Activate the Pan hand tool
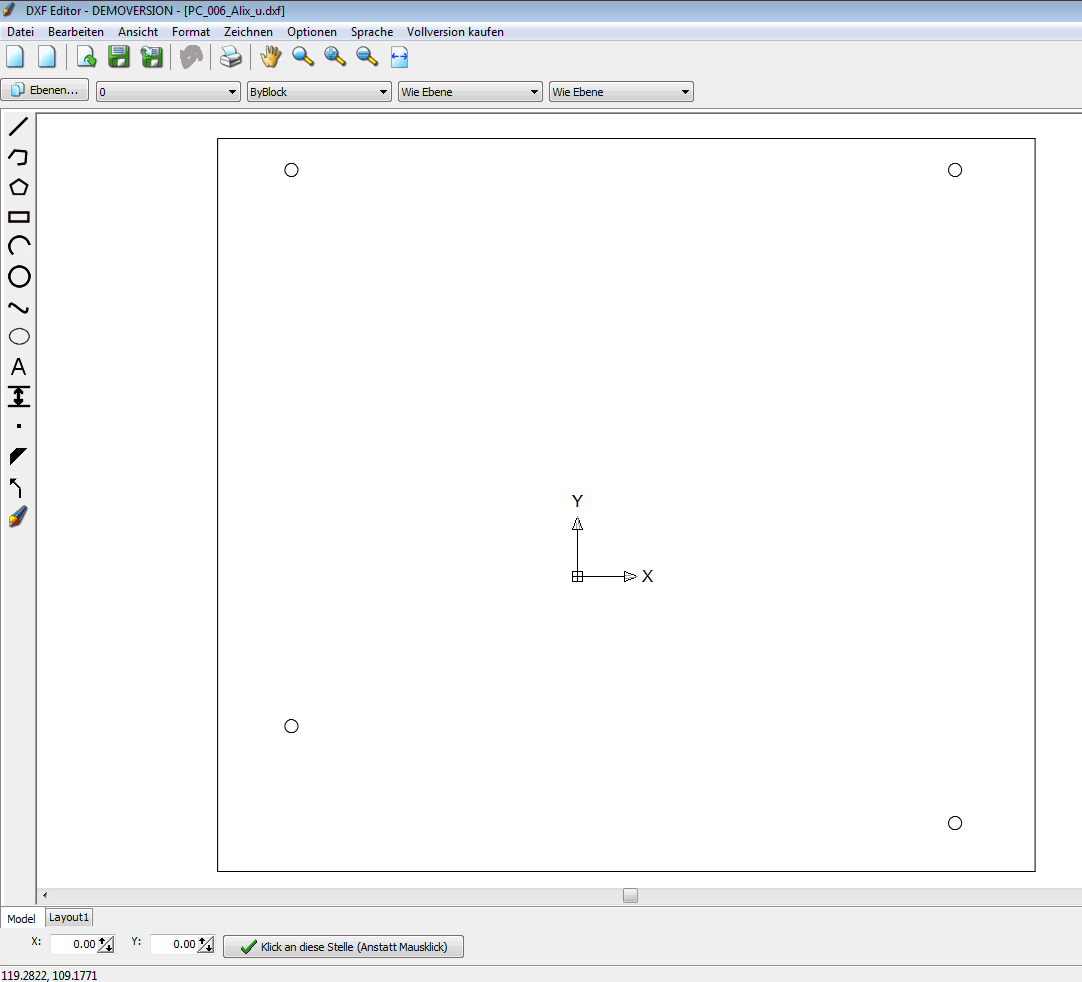1082x982 pixels. (x=270, y=57)
